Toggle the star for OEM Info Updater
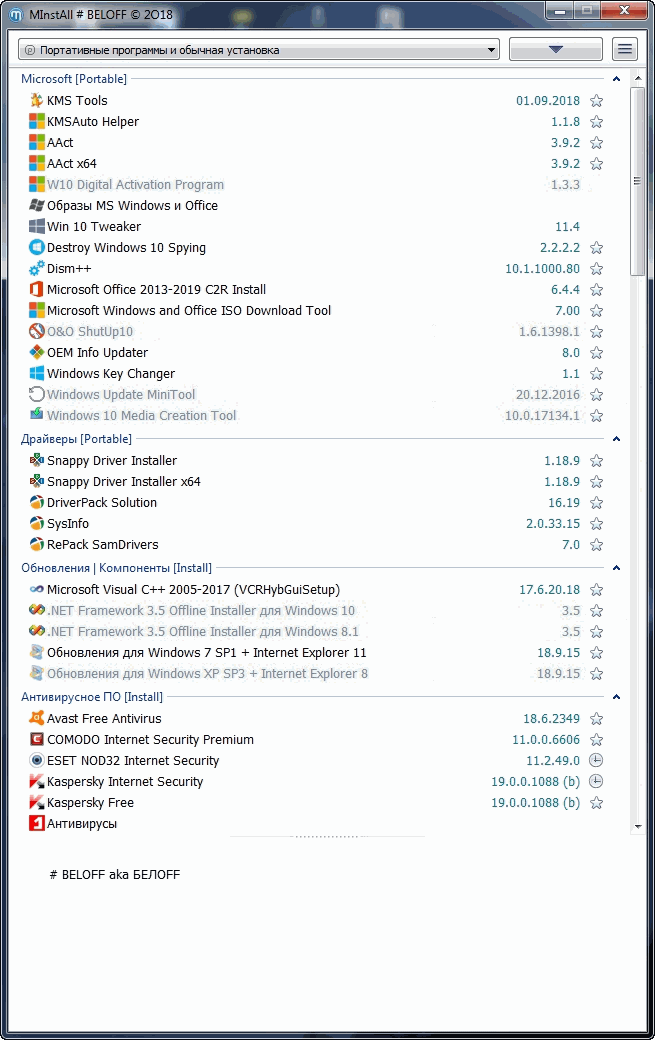This screenshot has width=655, height=1040. coord(596,353)
